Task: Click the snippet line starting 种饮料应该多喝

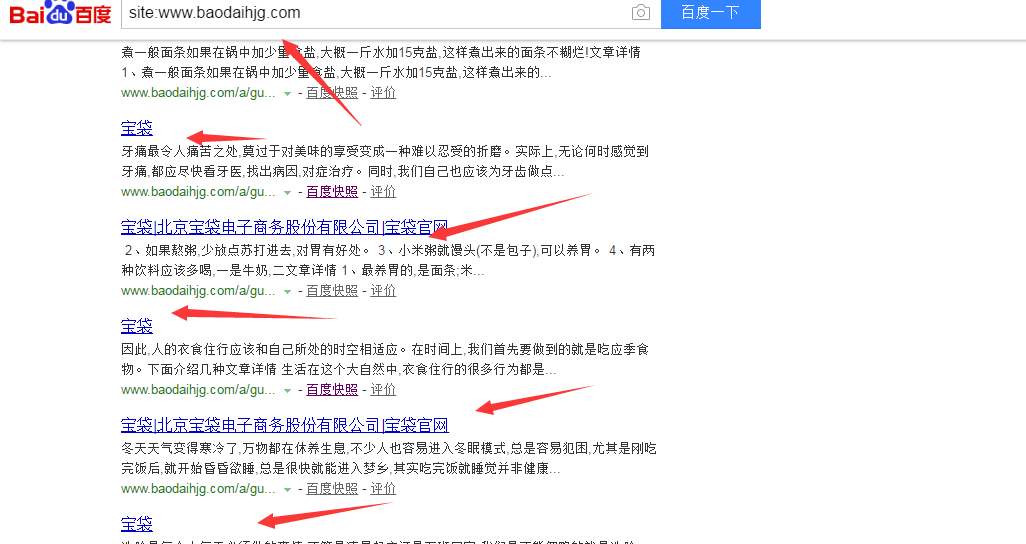Action: tap(303, 270)
